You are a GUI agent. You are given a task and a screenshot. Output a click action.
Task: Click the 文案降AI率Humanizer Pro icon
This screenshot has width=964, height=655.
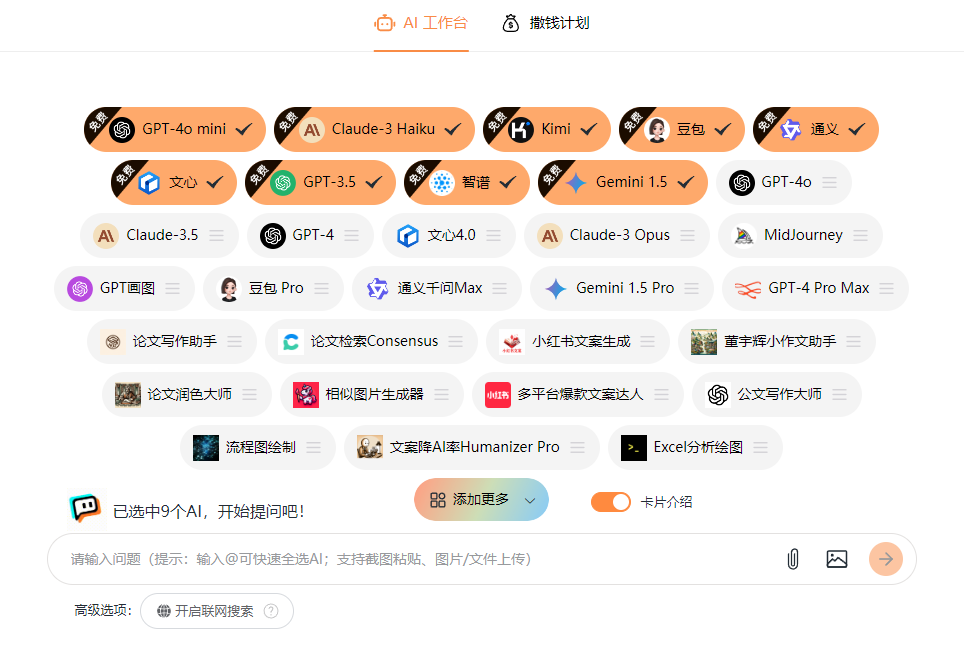[x=370, y=448]
